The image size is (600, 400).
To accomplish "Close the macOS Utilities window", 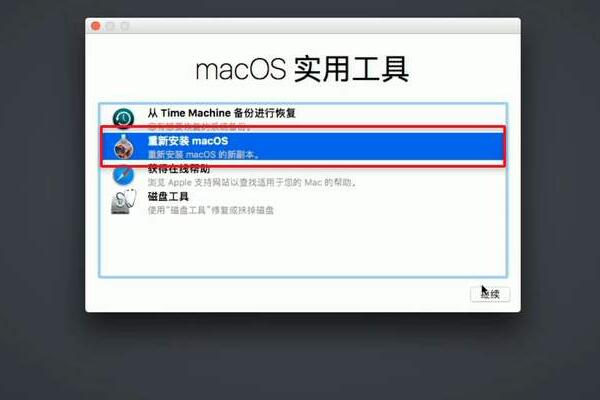I will pos(96,26).
